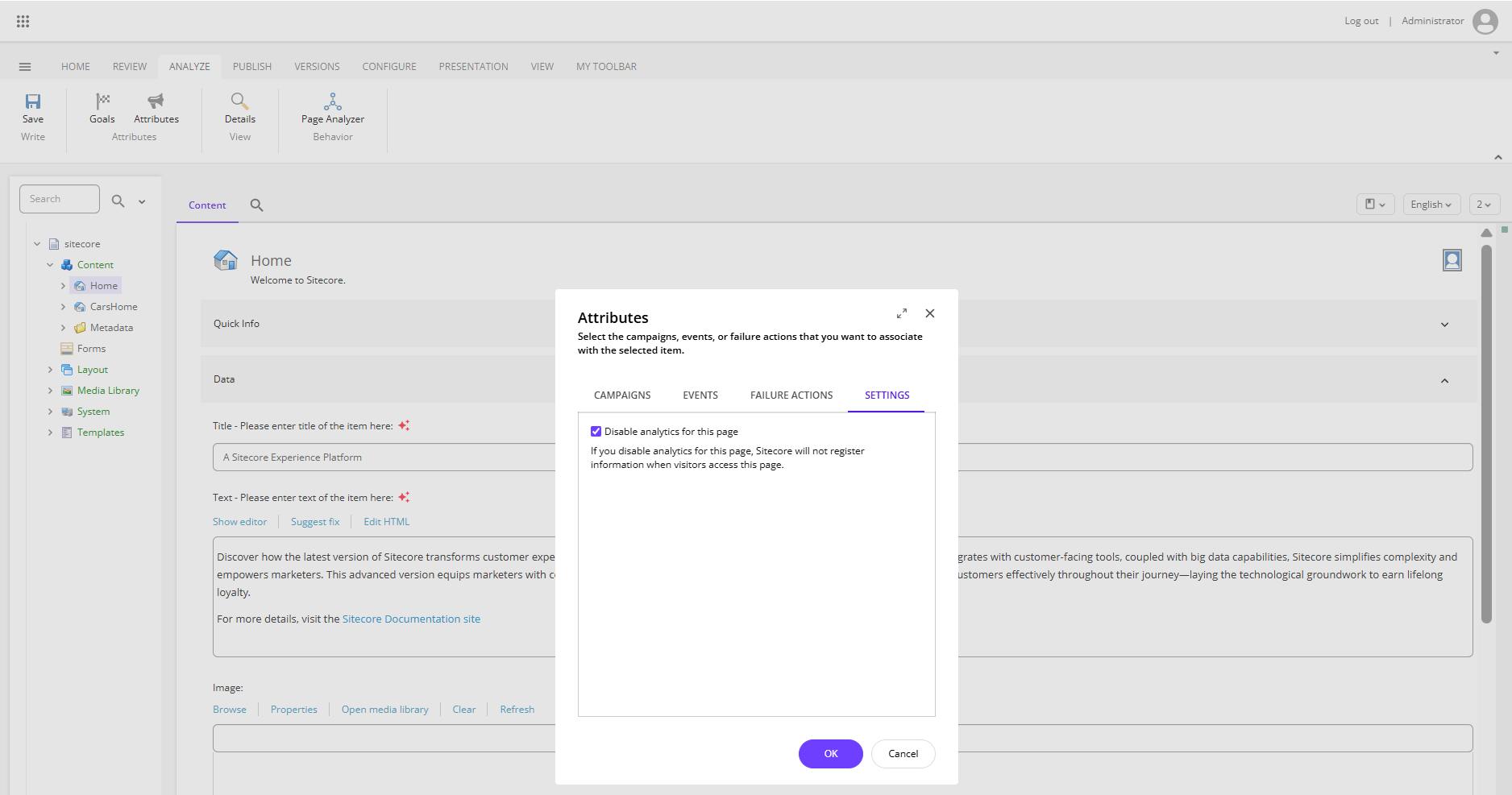
Task: Open the MY TOOLBAR ribbon tab
Action: point(606,67)
